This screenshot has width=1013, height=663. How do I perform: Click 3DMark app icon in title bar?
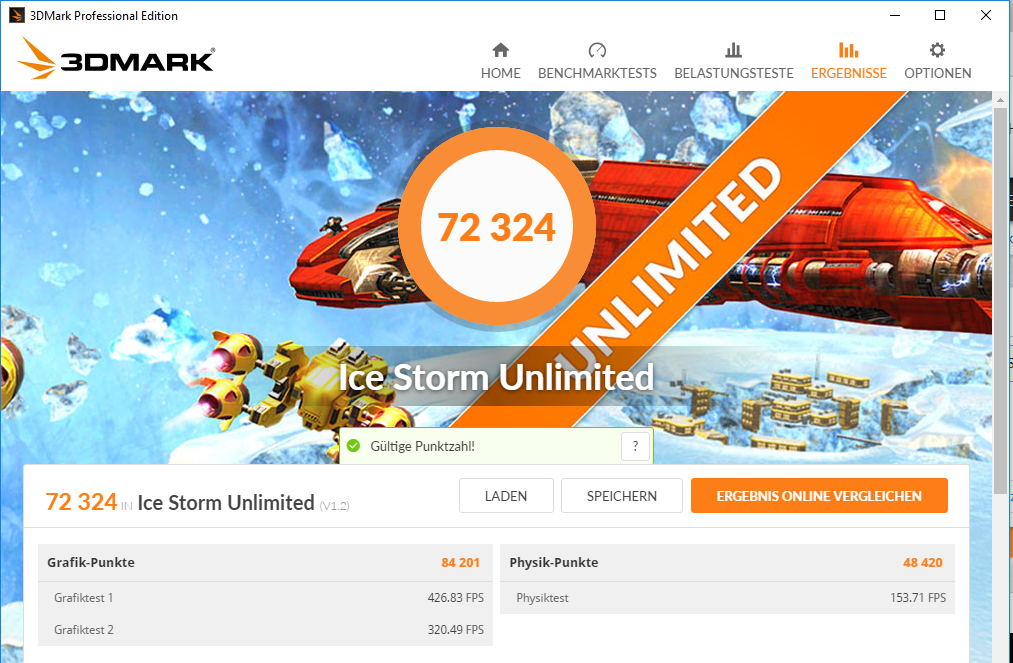click(17, 16)
